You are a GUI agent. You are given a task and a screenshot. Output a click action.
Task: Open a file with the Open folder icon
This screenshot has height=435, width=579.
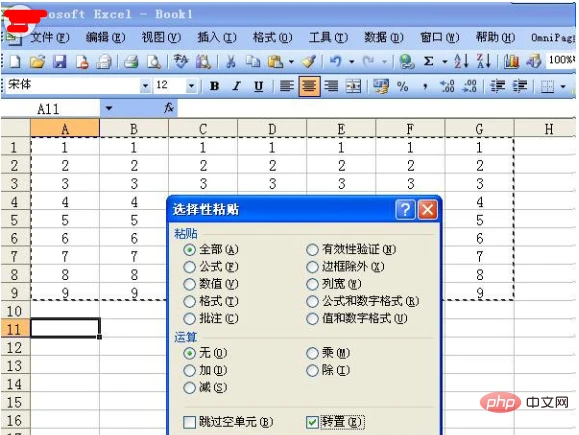37,61
